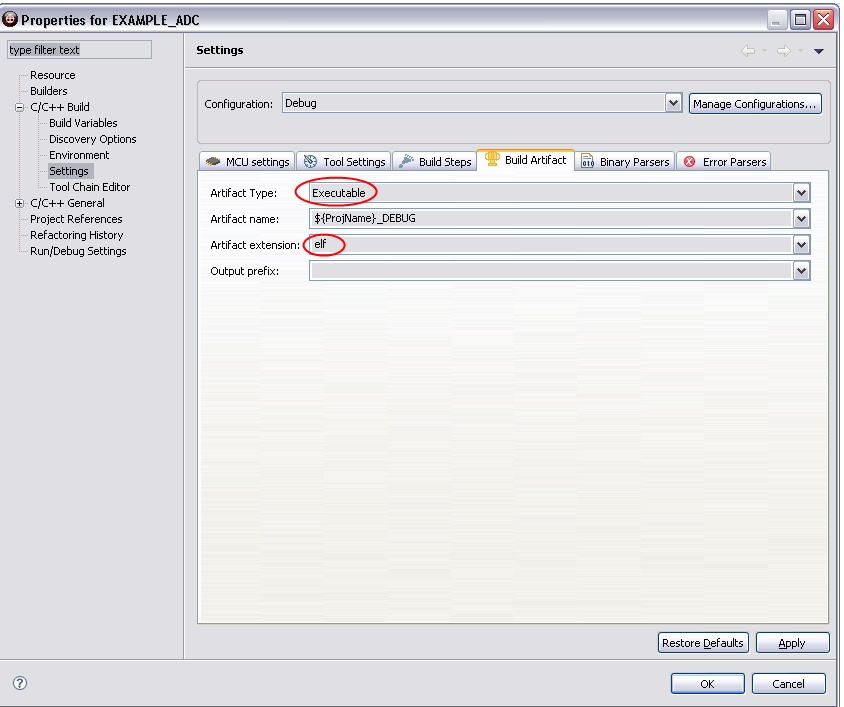Confirm with the OK button
Screen dimensions: 844x707
[x=707, y=683]
